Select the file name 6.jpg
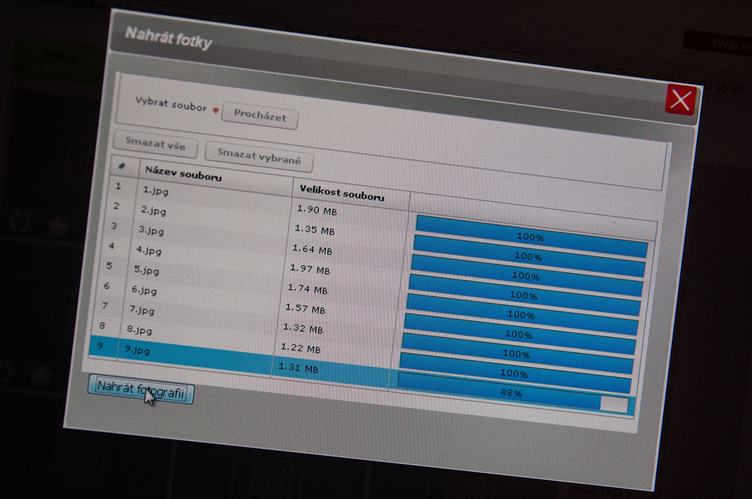752x499 pixels. [144, 290]
